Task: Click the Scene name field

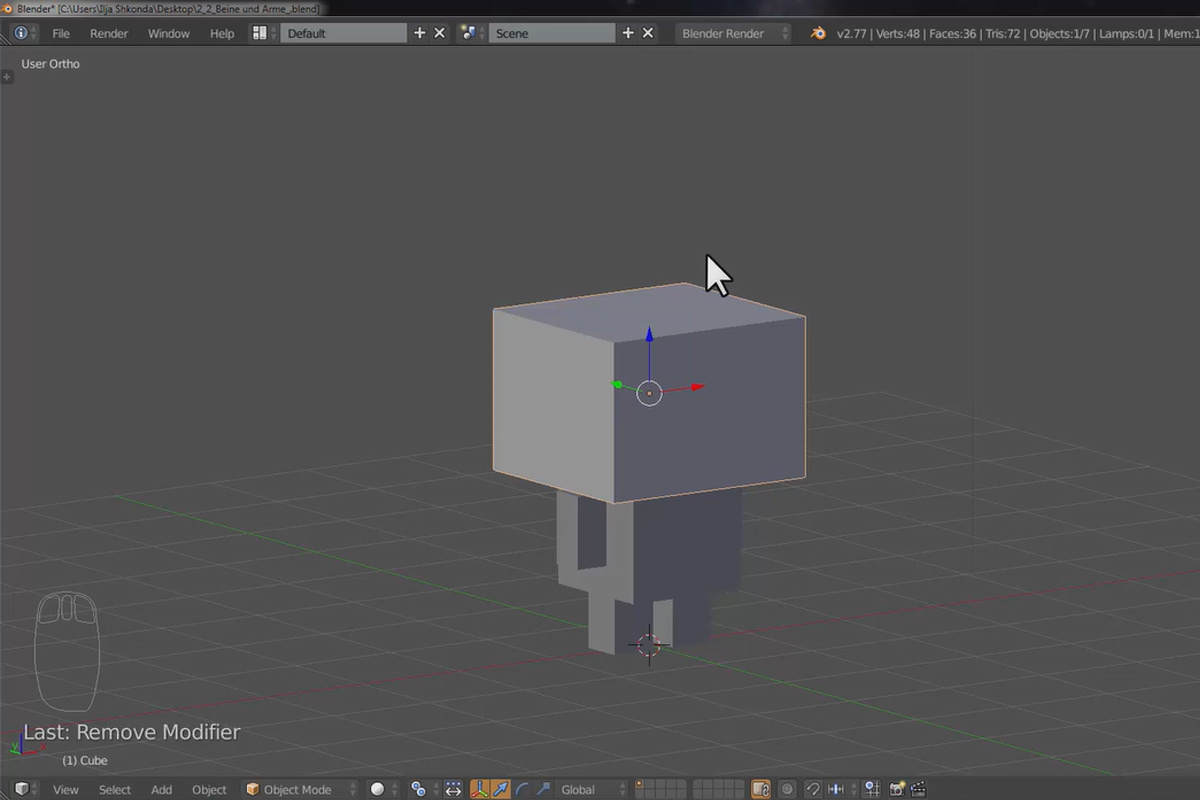Action: [x=551, y=33]
